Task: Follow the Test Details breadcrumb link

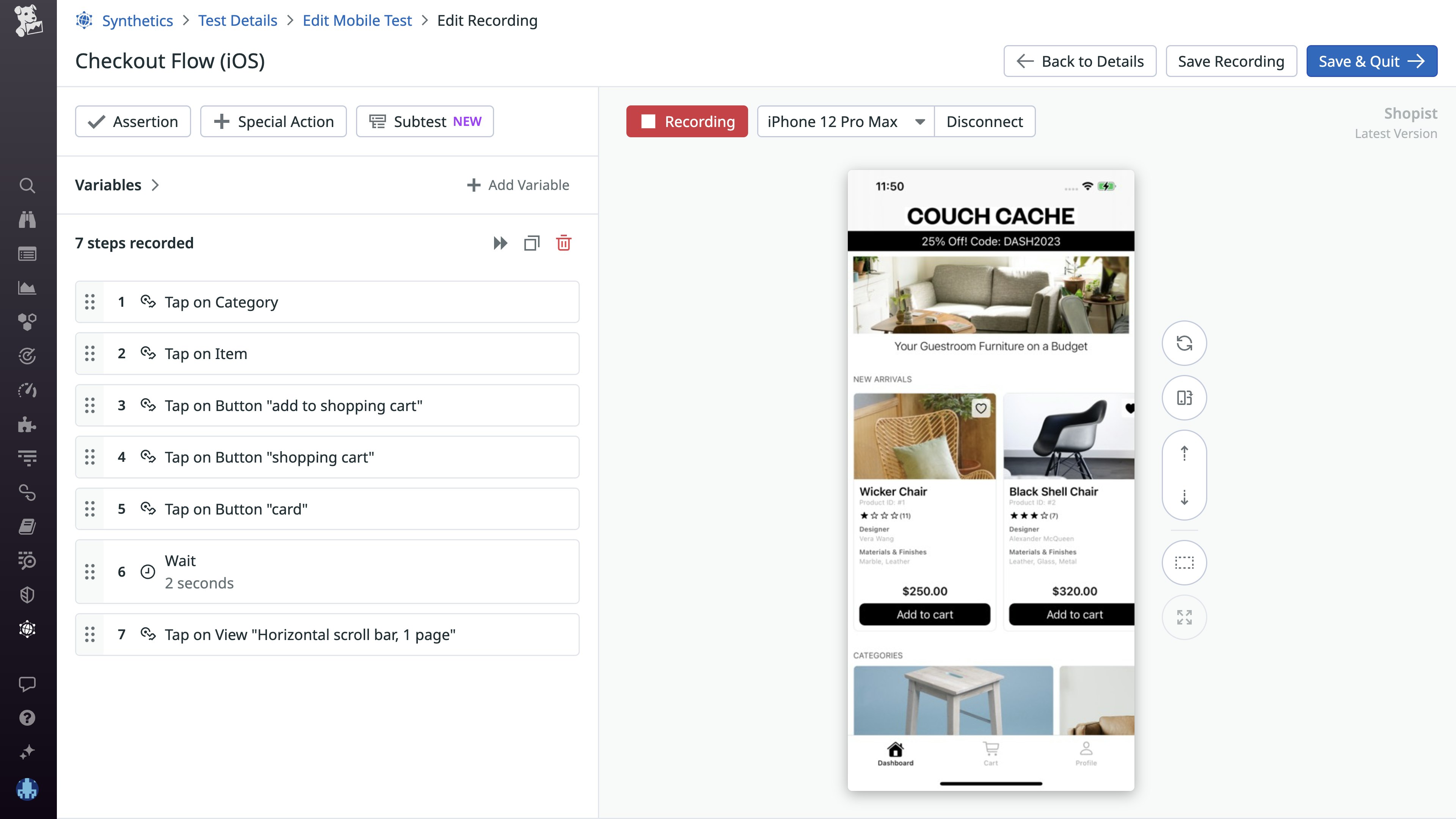Action: tap(237, 20)
